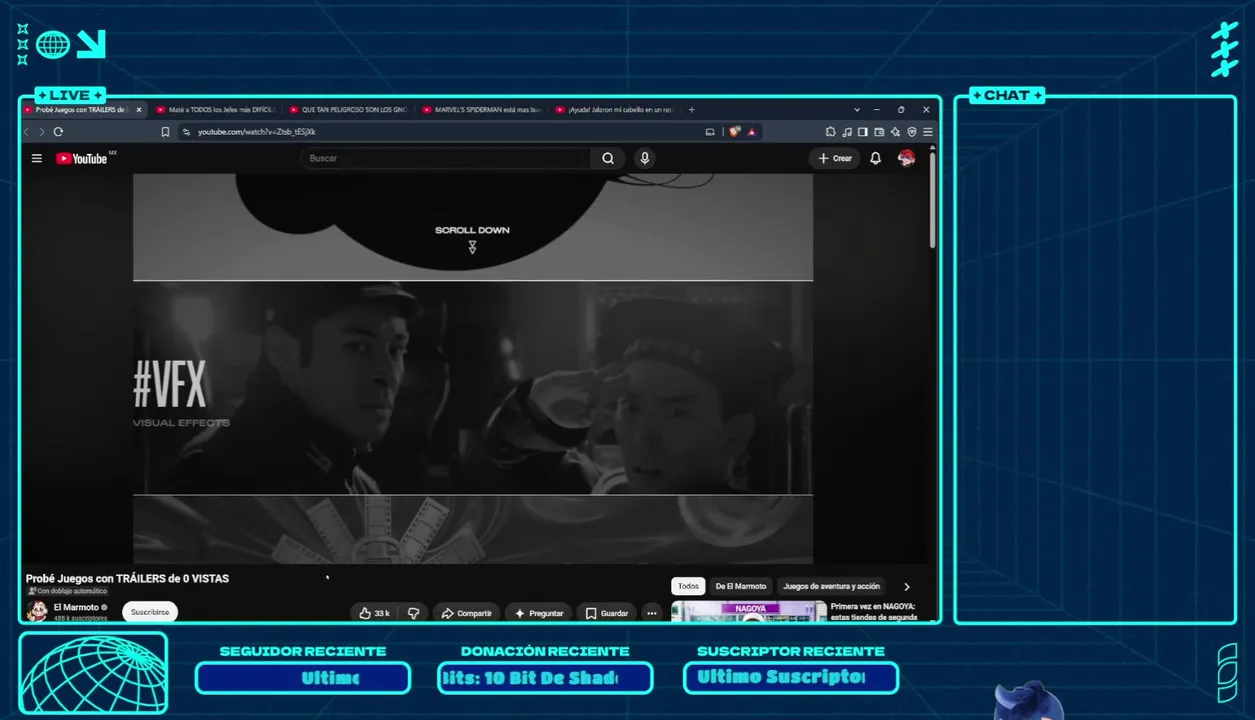Reload the page with the browser refresh icon
The width and height of the screenshot is (1255, 720).
(x=58, y=131)
